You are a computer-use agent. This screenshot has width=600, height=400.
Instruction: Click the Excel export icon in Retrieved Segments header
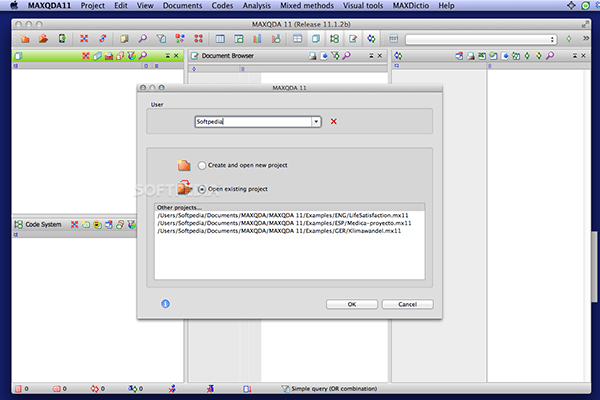click(482, 56)
